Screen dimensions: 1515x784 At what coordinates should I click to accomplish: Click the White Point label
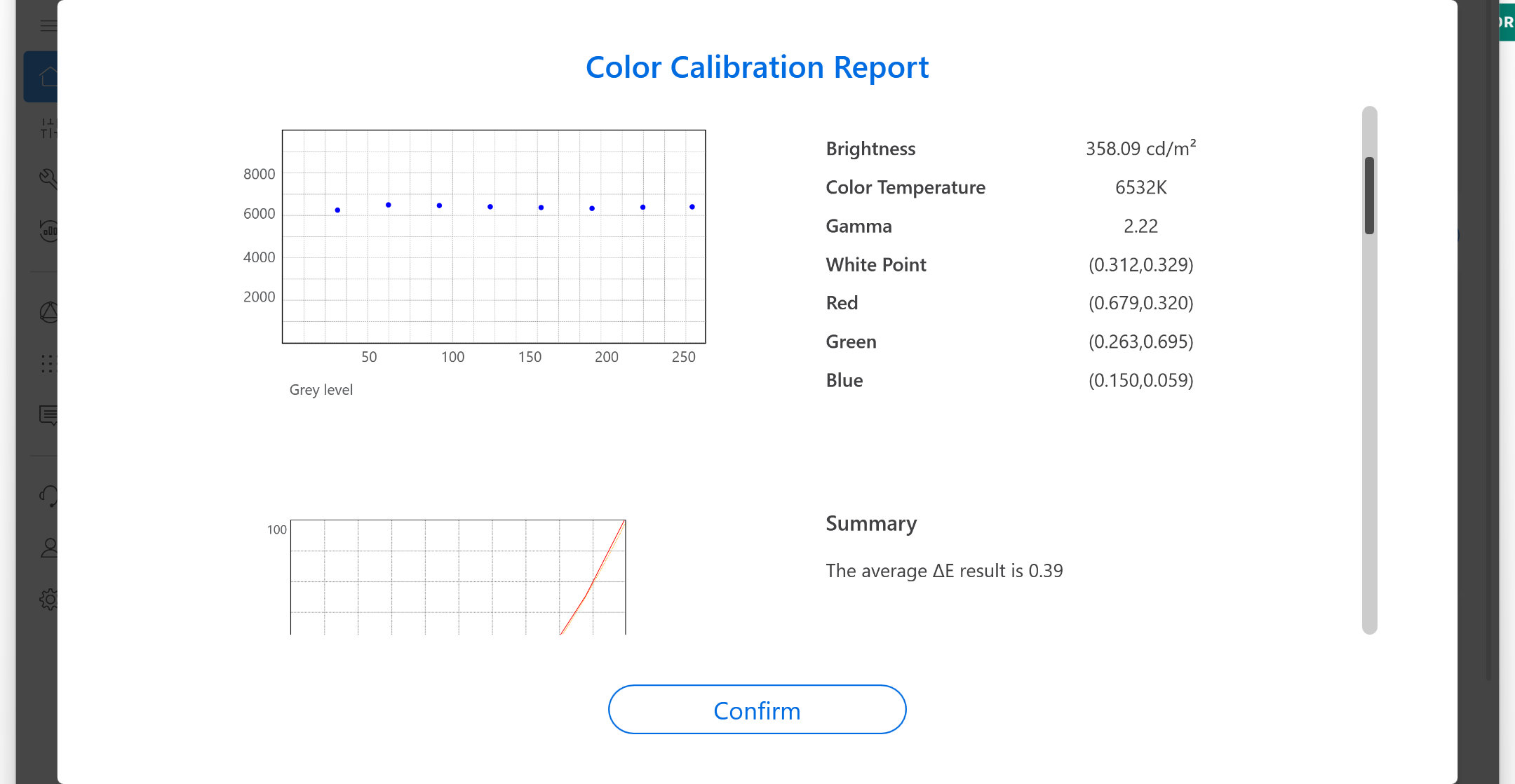pyautogui.click(x=876, y=264)
